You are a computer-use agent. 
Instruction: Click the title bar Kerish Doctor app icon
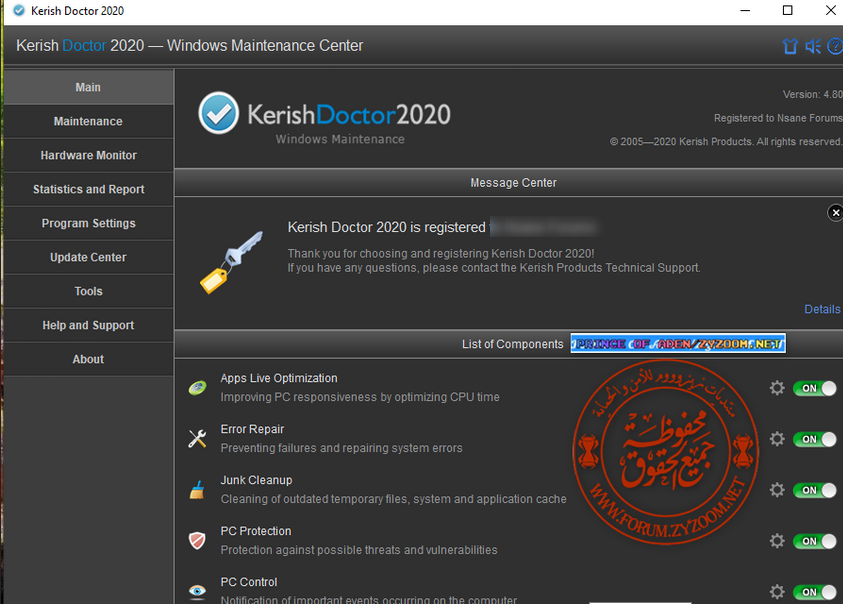coord(19,11)
